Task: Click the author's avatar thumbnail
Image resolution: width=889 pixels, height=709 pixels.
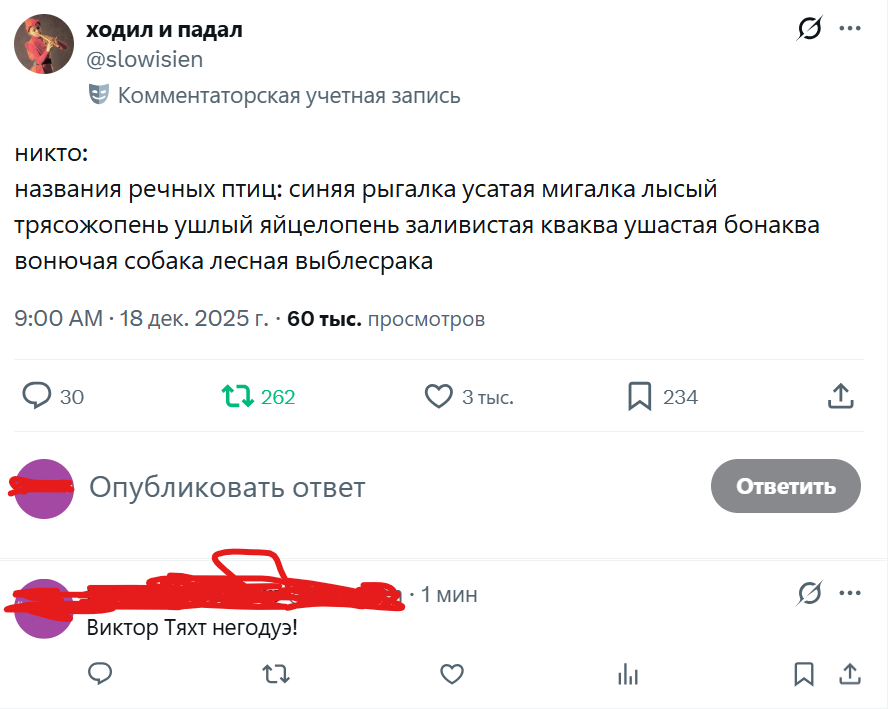Action: 43,45
